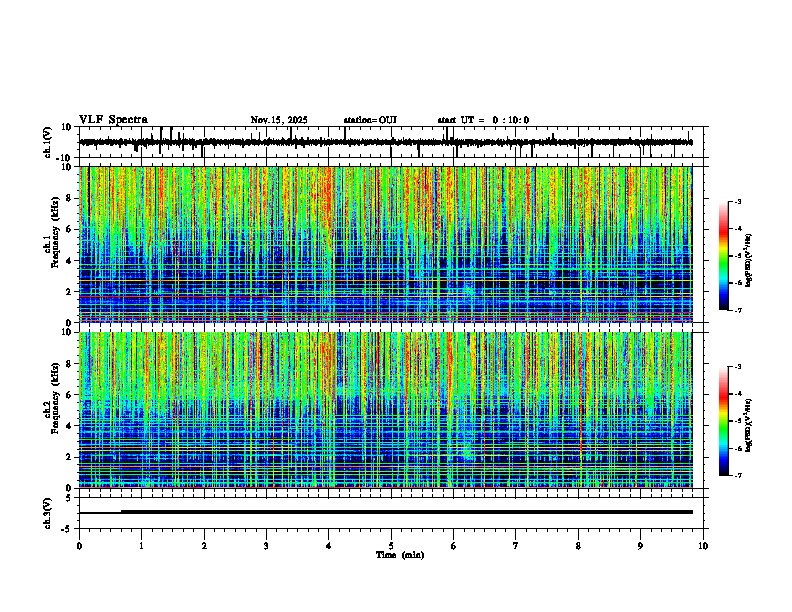The width and height of the screenshot is (792, 612).
Task: Click time axis tick label '8'
Action: click(x=578, y=546)
